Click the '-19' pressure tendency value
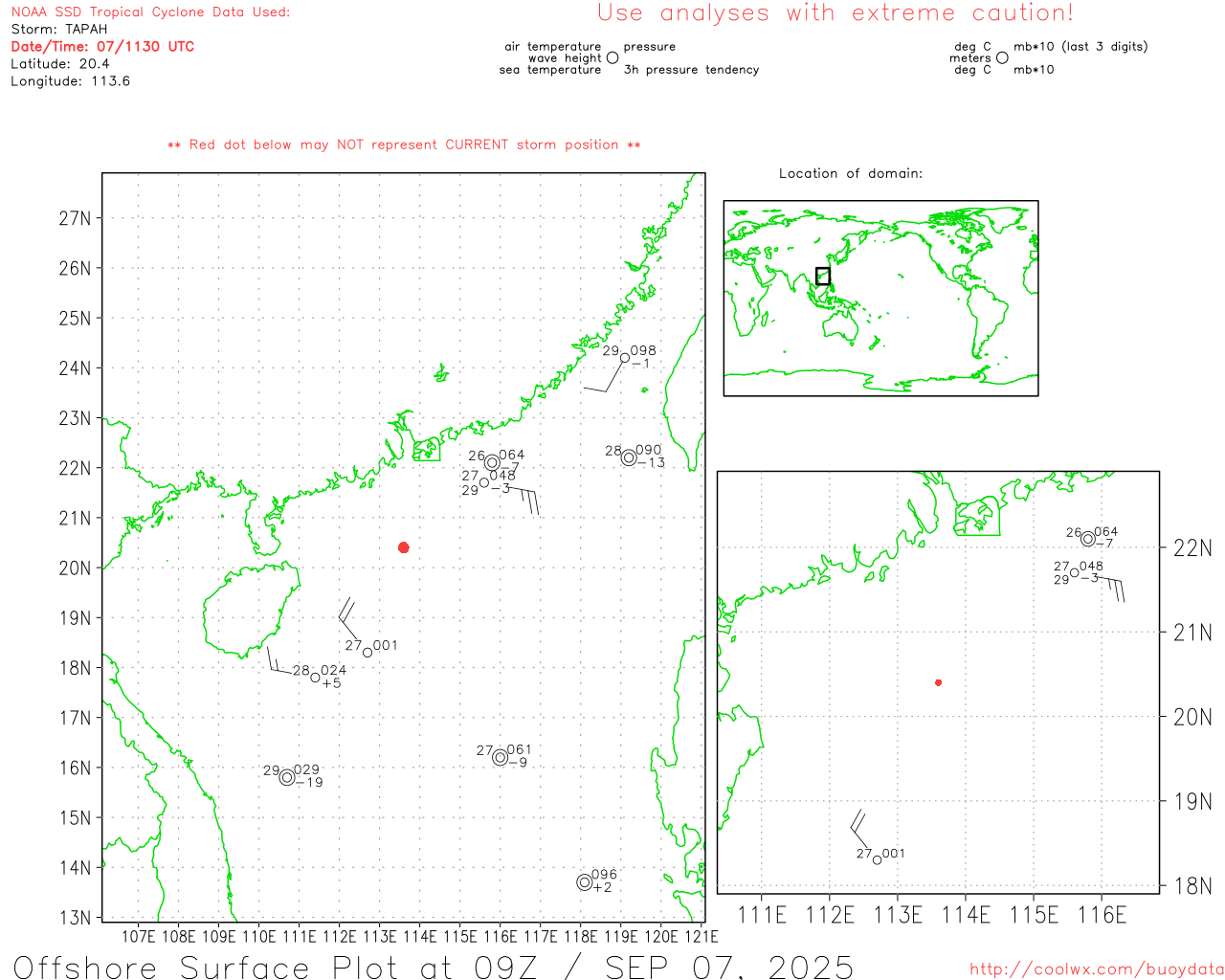 310,783
